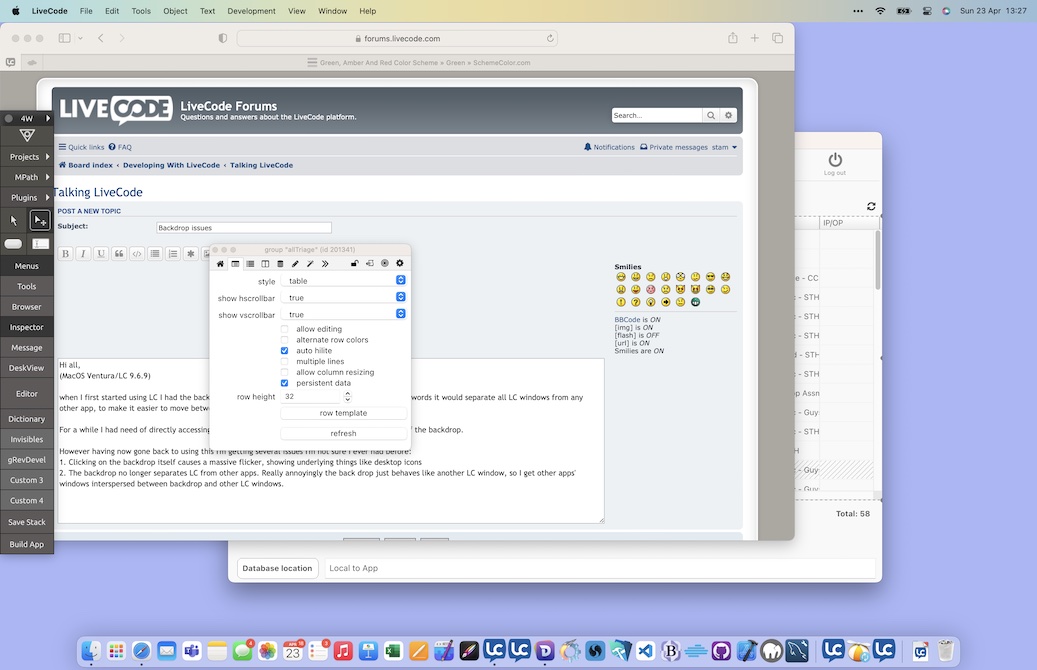Click the Log out power icon
This screenshot has width=1037, height=670.
tap(835, 160)
